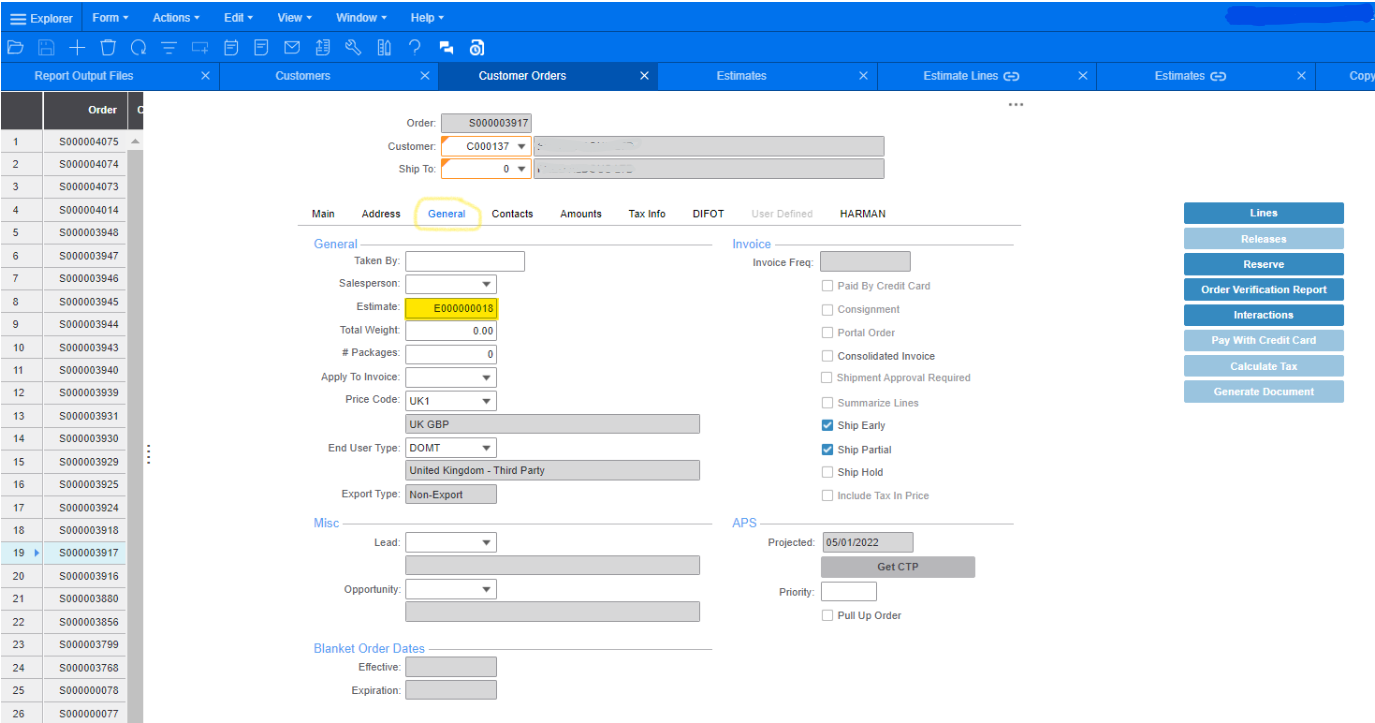Click the envelope mail icon
The width and height of the screenshot is (1375, 723).
pyautogui.click(x=292, y=47)
